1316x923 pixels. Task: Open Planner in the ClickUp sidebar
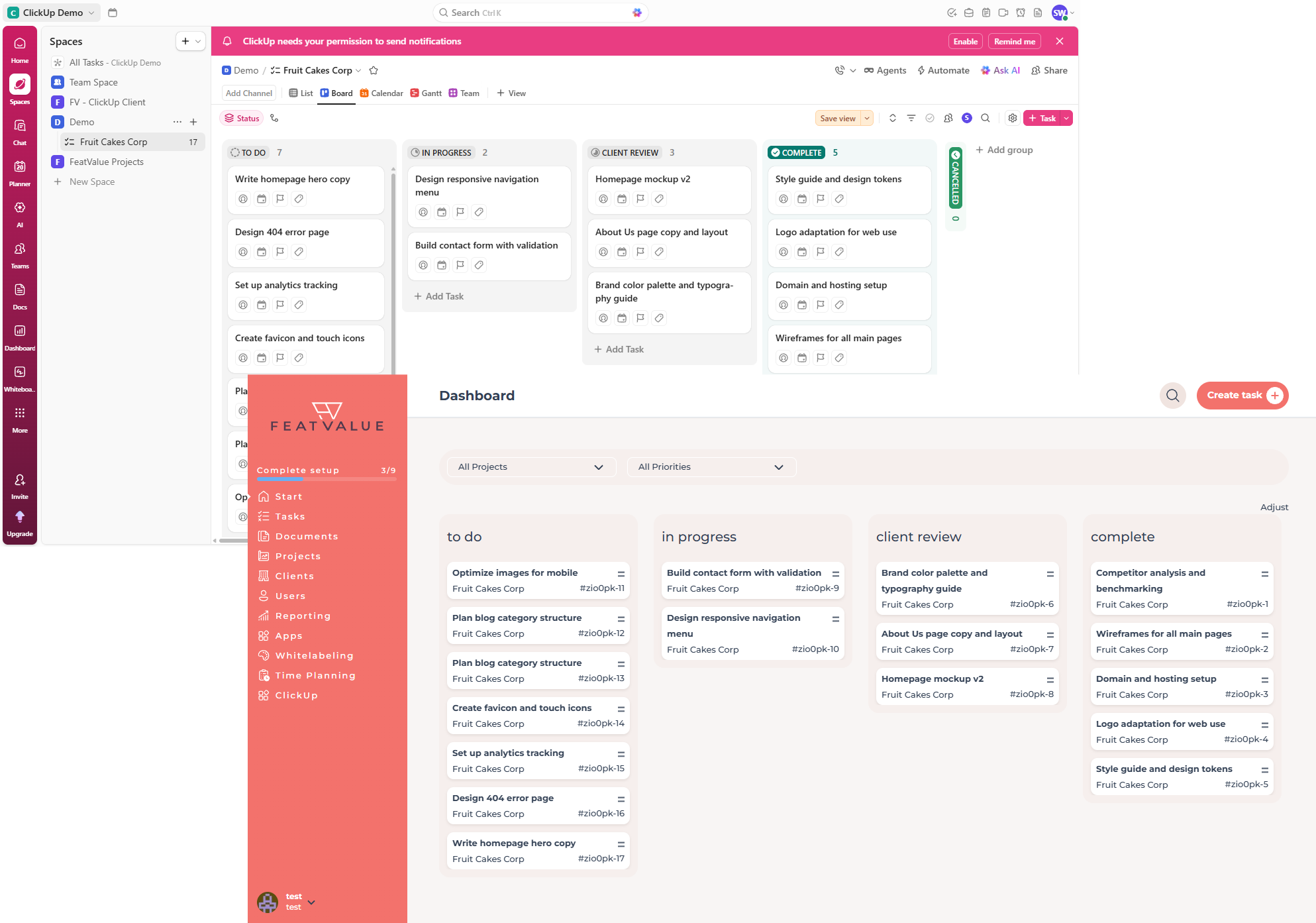point(20,173)
